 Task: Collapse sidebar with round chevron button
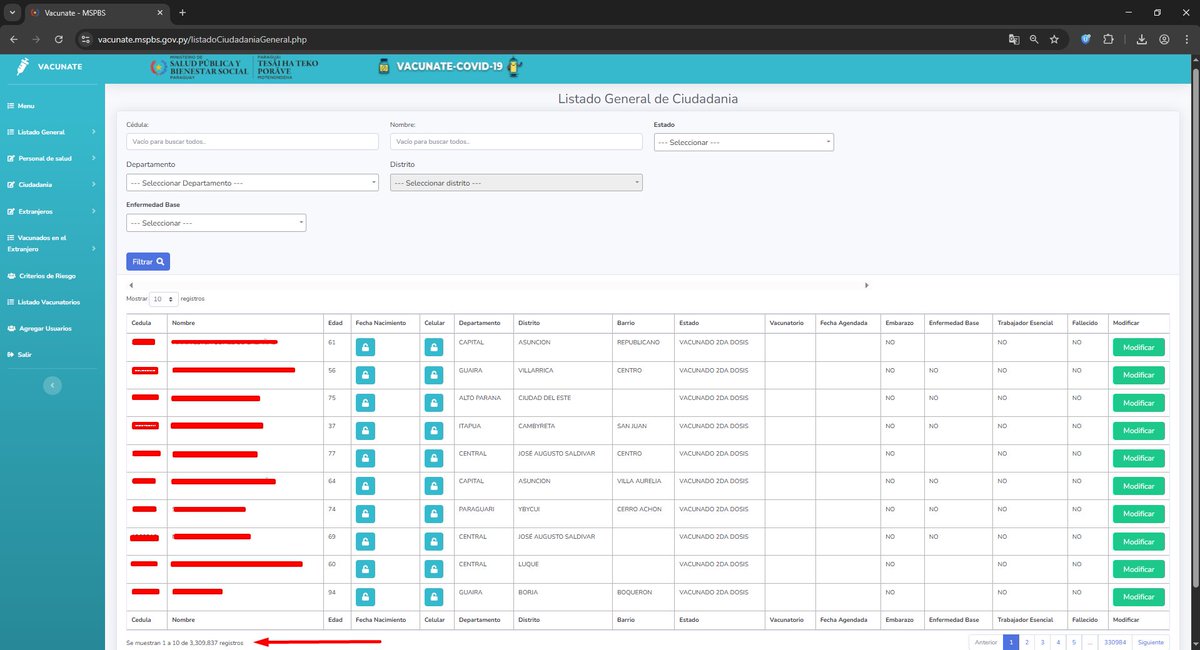(x=54, y=385)
